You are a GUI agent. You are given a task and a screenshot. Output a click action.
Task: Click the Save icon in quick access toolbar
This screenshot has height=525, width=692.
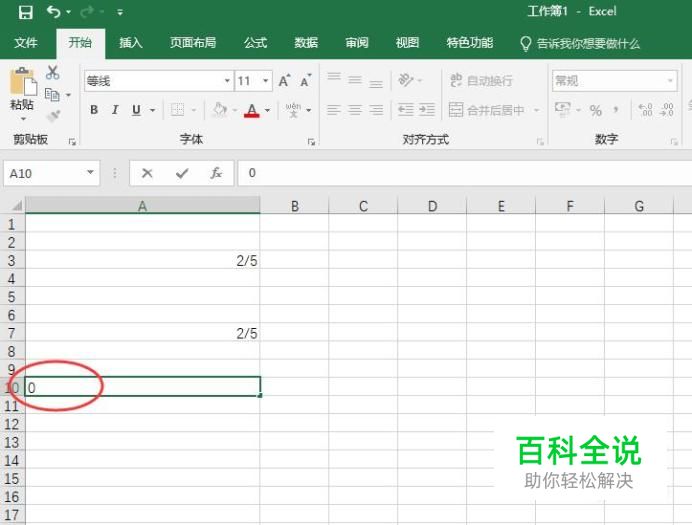tap(26, 12)
